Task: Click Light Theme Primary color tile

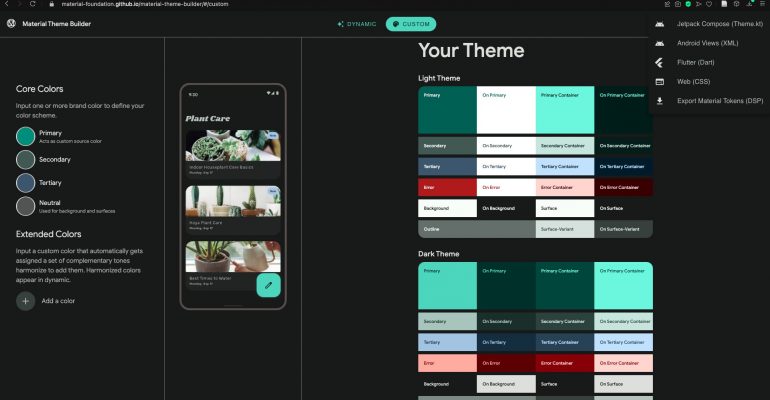Action: tap(447, 110)
